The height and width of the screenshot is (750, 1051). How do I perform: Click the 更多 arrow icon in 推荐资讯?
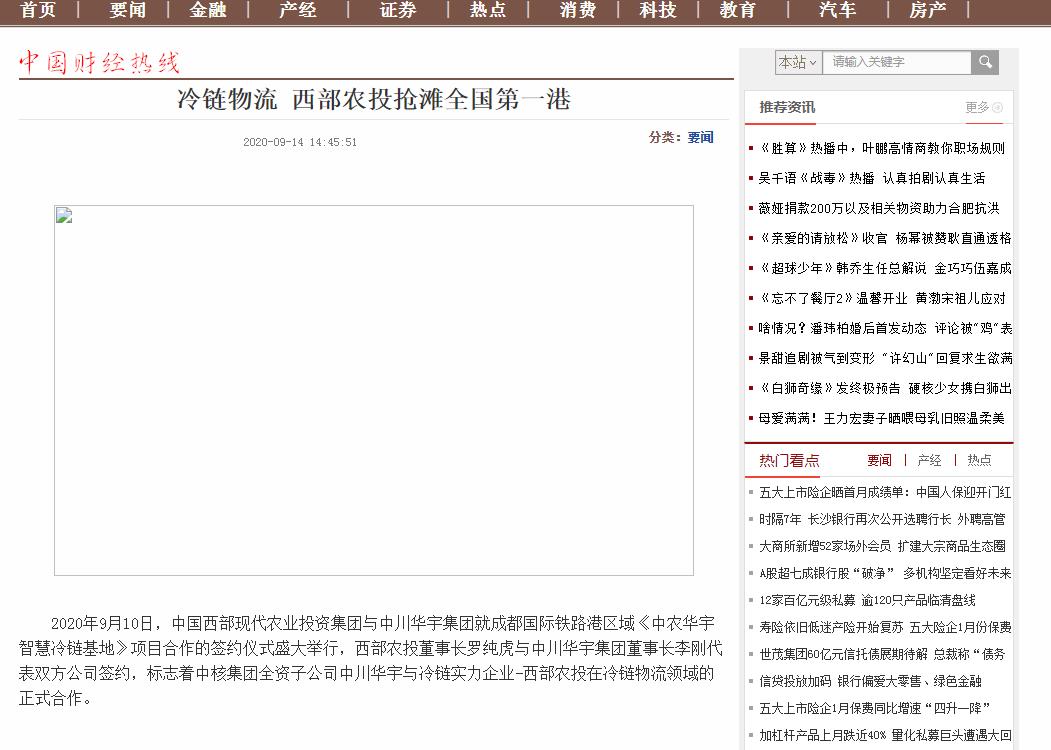997,107
